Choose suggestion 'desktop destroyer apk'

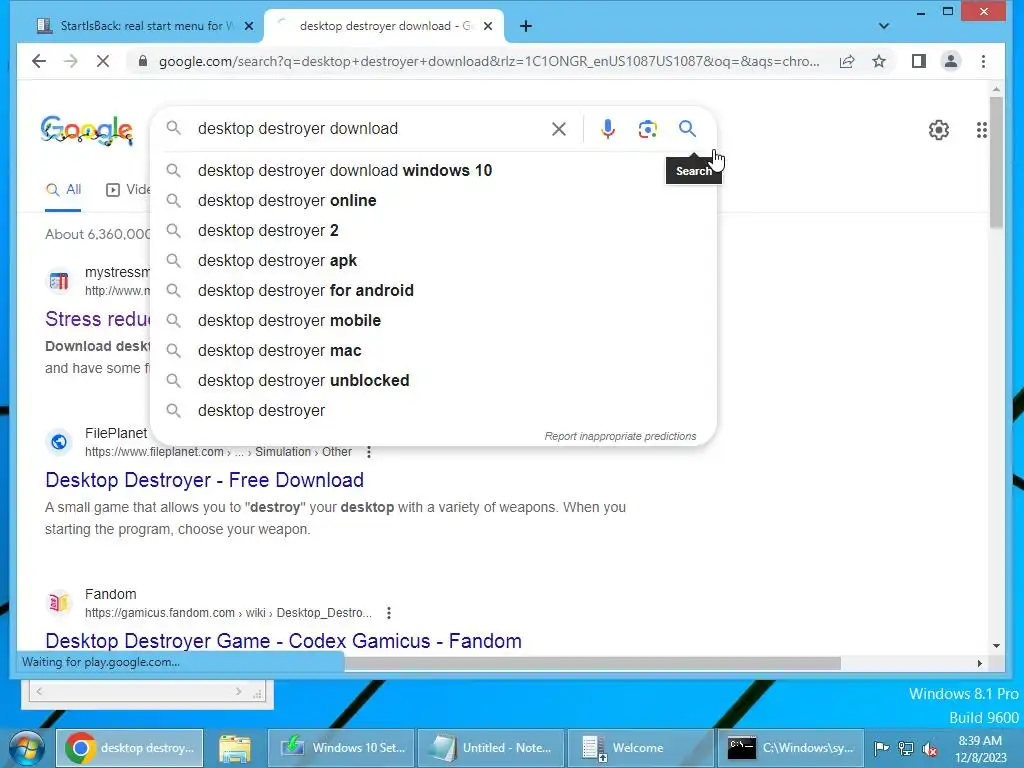click(433, 261)
